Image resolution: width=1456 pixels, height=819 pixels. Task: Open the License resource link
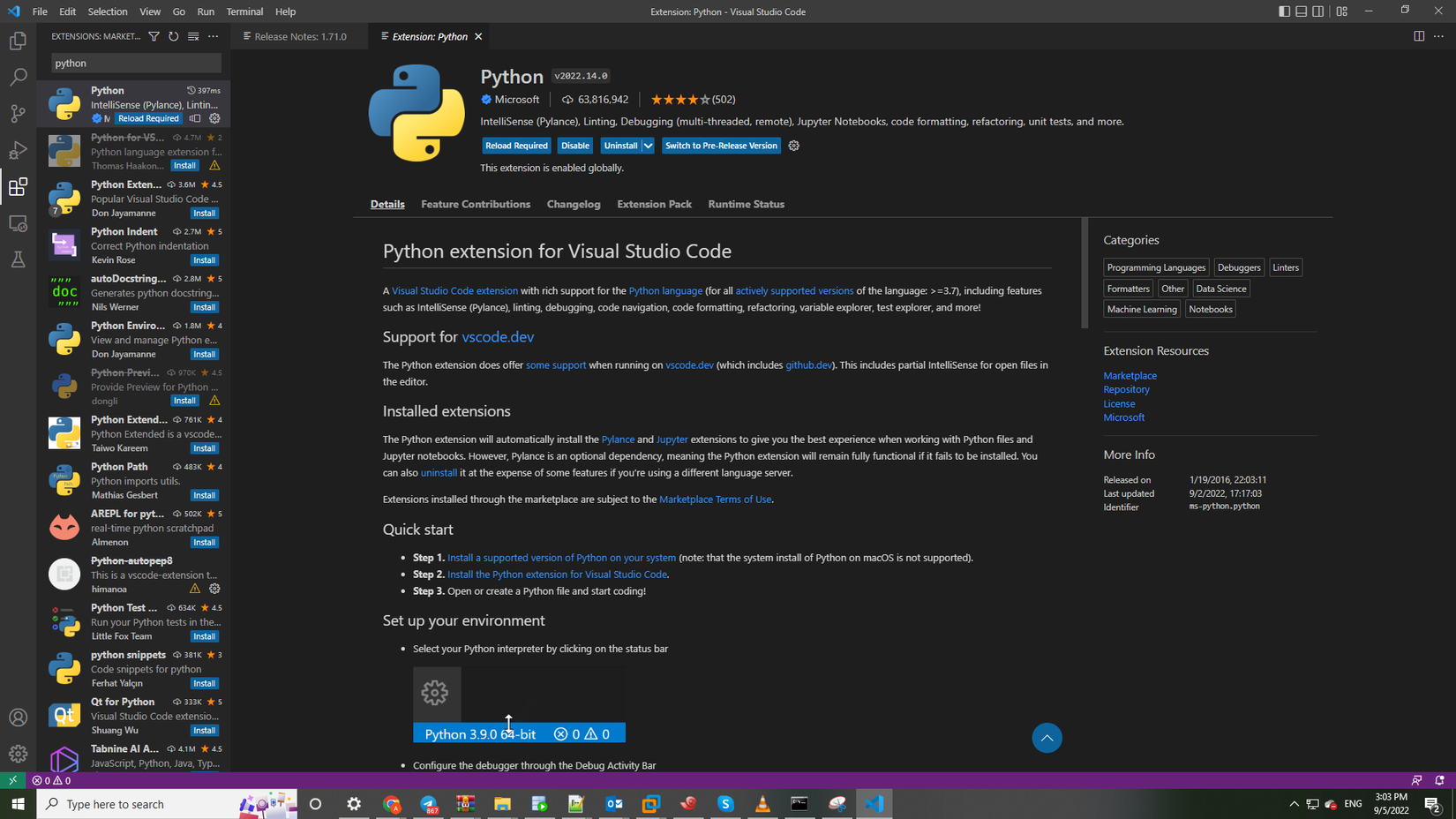pyautogui.click(x=1119, y=403)
